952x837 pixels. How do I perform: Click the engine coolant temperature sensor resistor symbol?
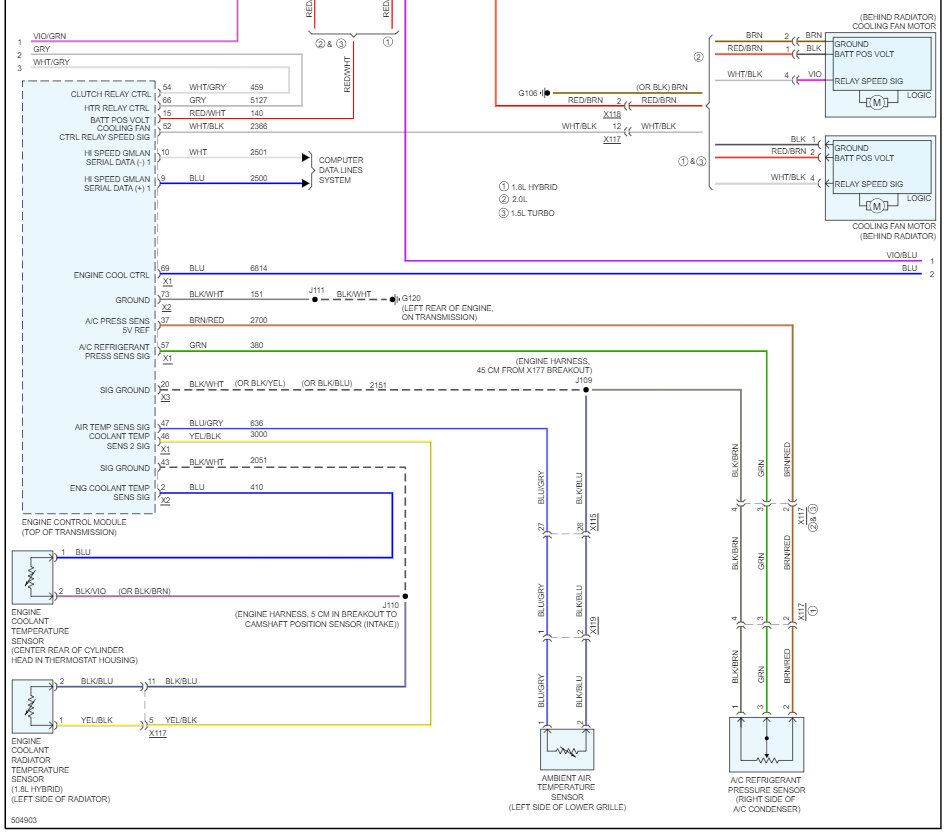(x=32, y=577)
